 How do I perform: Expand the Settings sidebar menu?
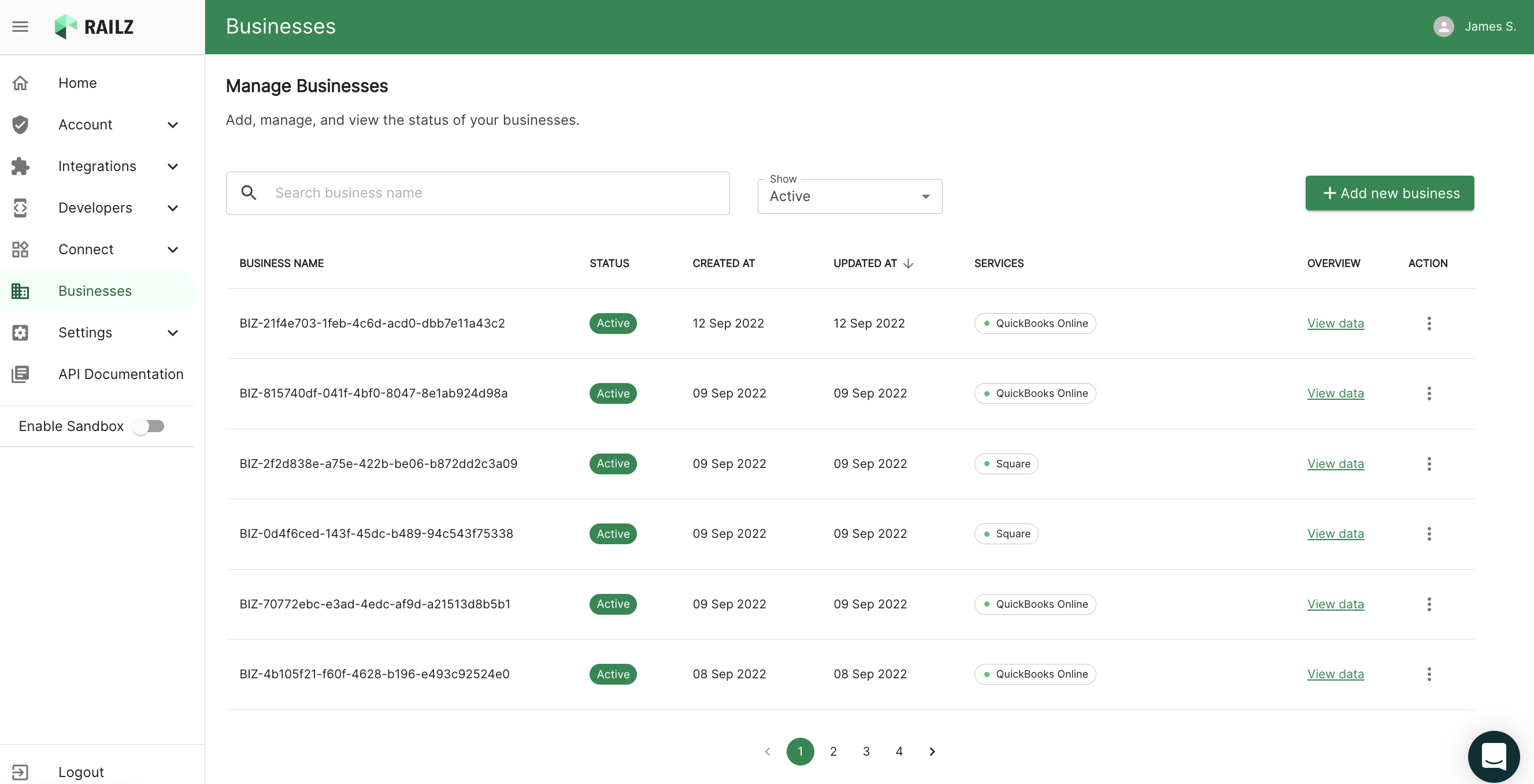(173, 333)
